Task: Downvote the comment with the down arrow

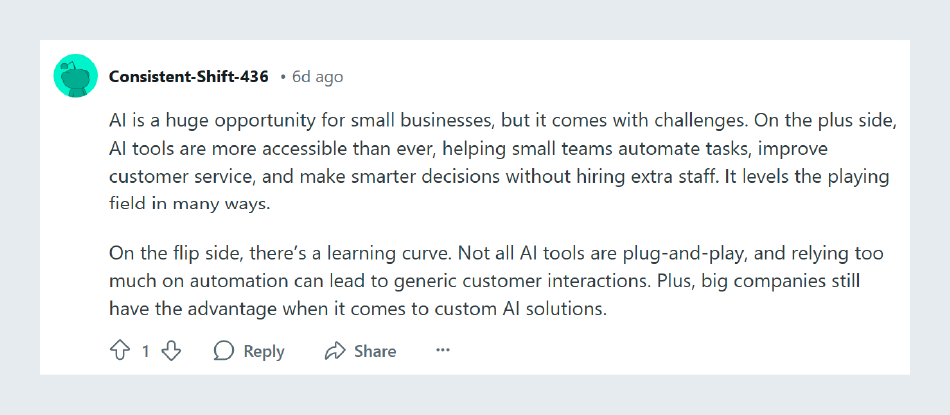Action: pyautogui.click(x=171, y=351)
